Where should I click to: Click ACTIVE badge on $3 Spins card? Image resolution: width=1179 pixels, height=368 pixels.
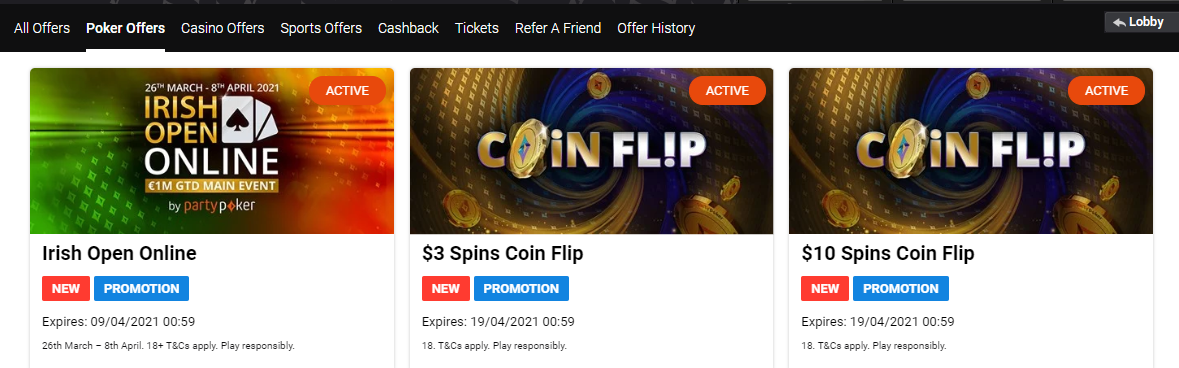(727, 91)
